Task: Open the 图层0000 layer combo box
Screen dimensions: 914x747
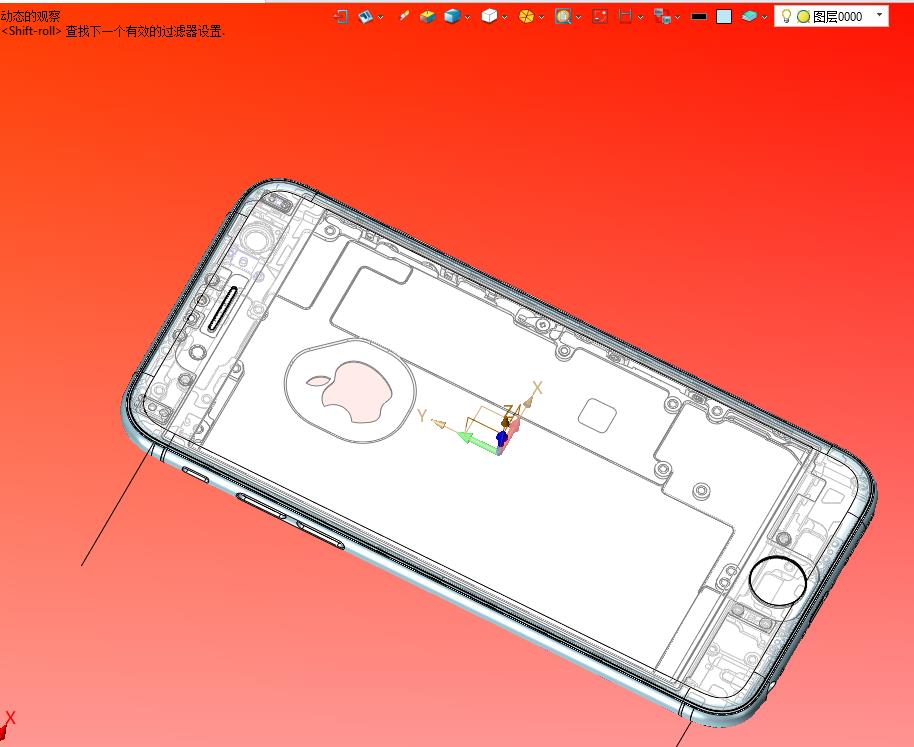Action: tap(831, 16)
